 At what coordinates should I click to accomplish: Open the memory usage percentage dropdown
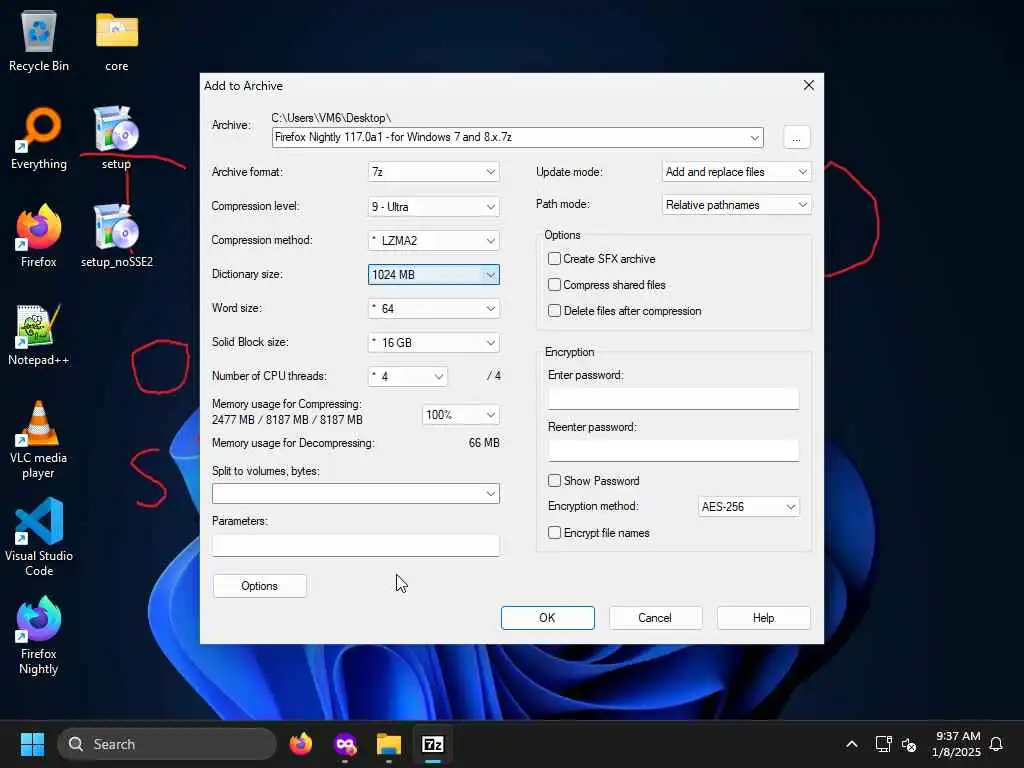(461, 415)
